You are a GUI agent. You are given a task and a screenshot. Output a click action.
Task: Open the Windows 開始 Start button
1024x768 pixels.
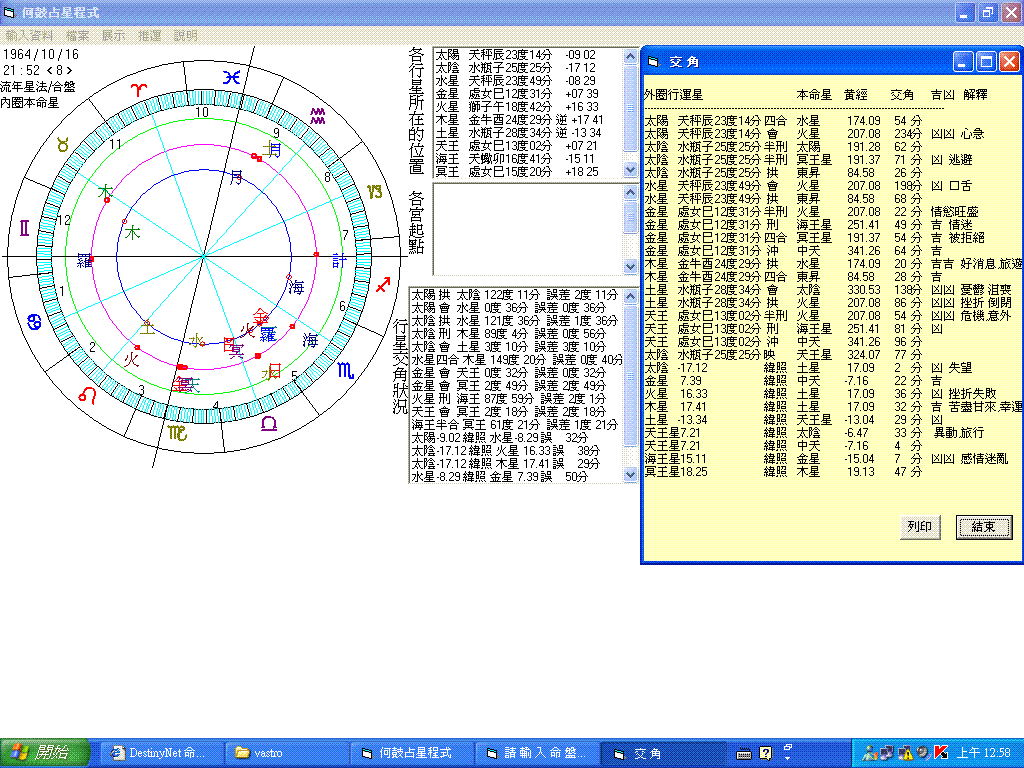point(45,752)
